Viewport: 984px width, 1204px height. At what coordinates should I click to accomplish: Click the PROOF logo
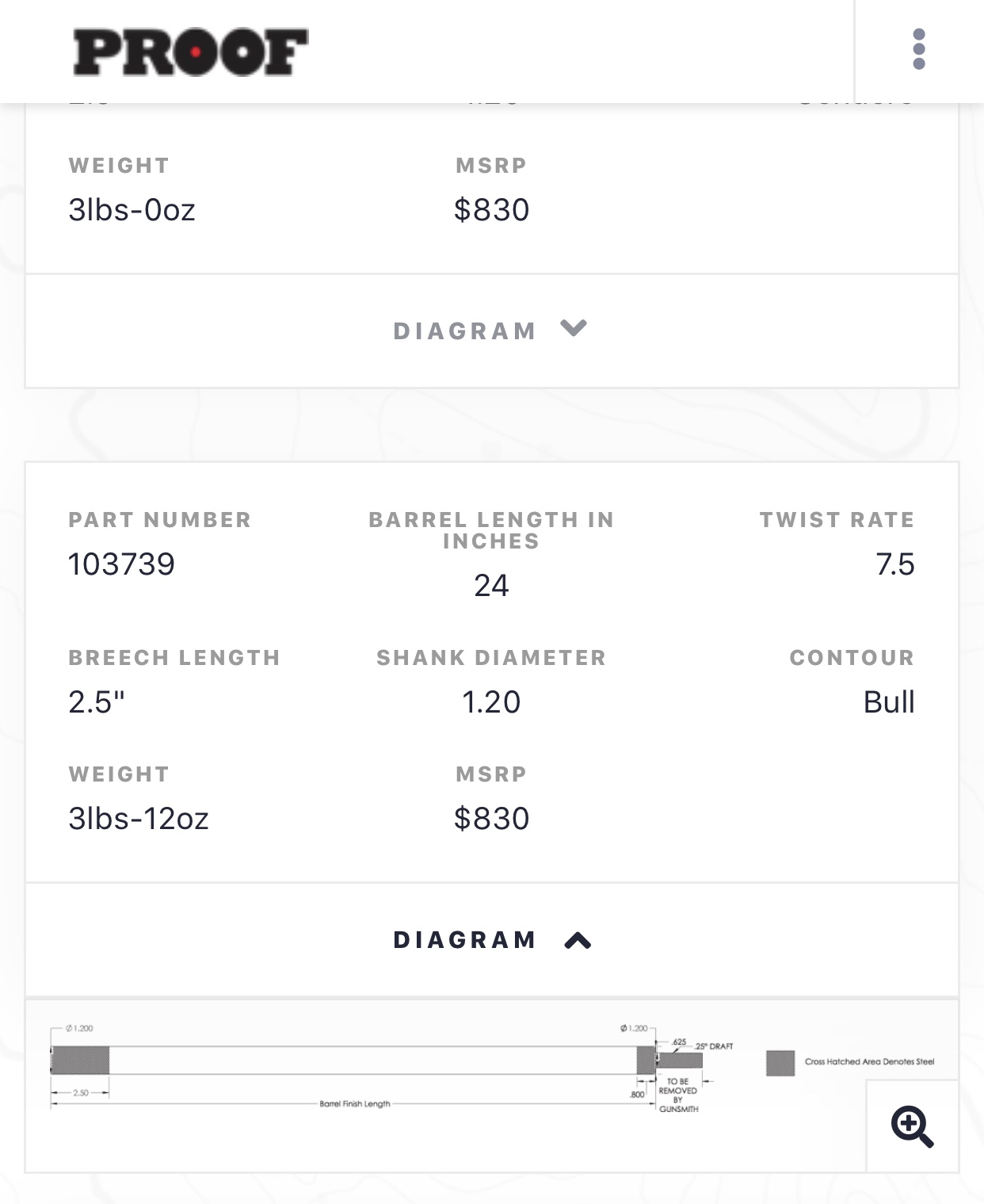tap(190, 52)
